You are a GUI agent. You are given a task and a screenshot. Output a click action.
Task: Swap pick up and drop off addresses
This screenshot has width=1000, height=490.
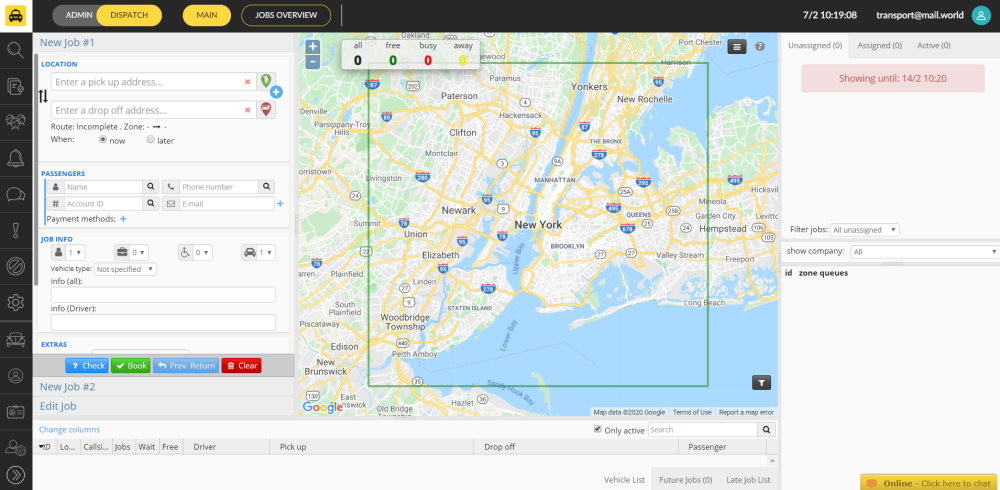tap(43, 96)
